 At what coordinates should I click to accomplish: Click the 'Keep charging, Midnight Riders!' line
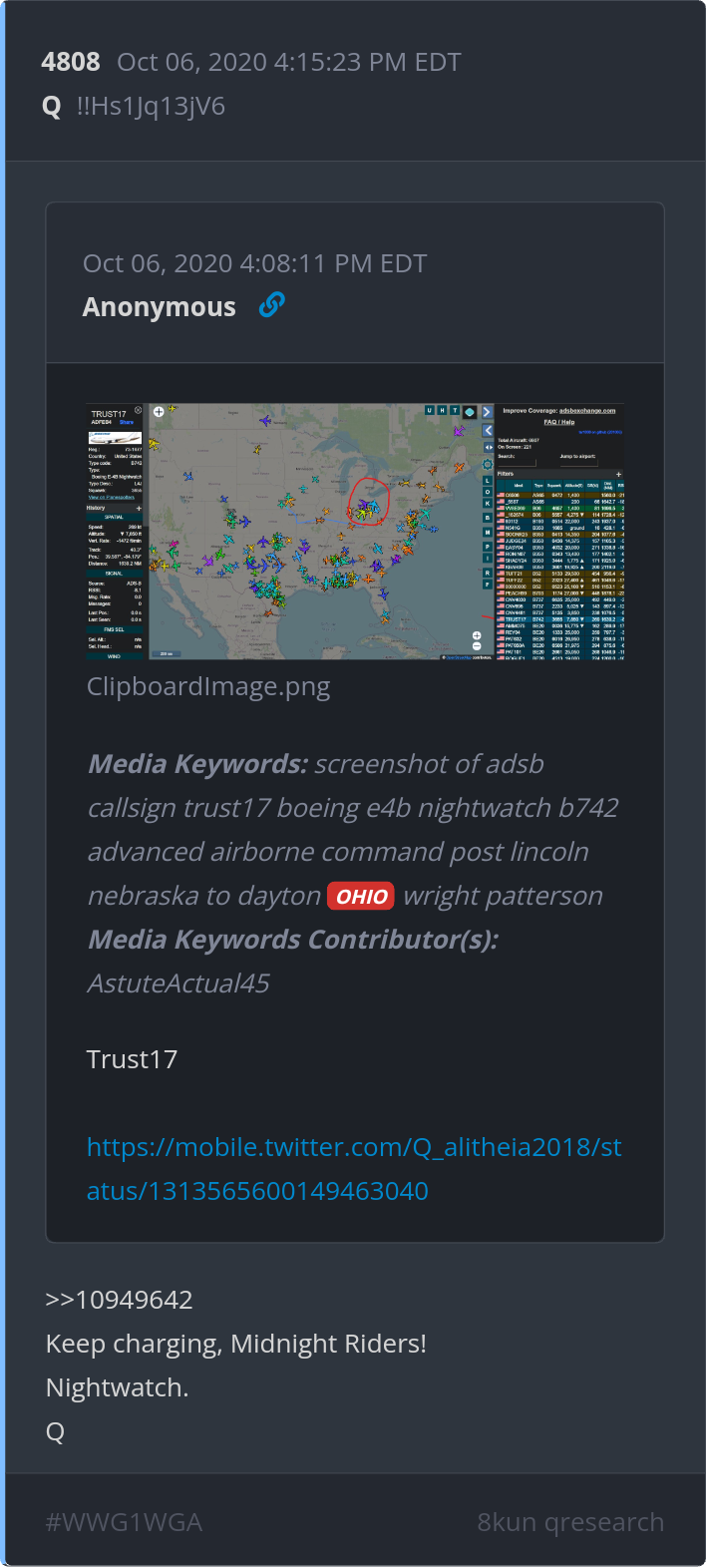236,1344
